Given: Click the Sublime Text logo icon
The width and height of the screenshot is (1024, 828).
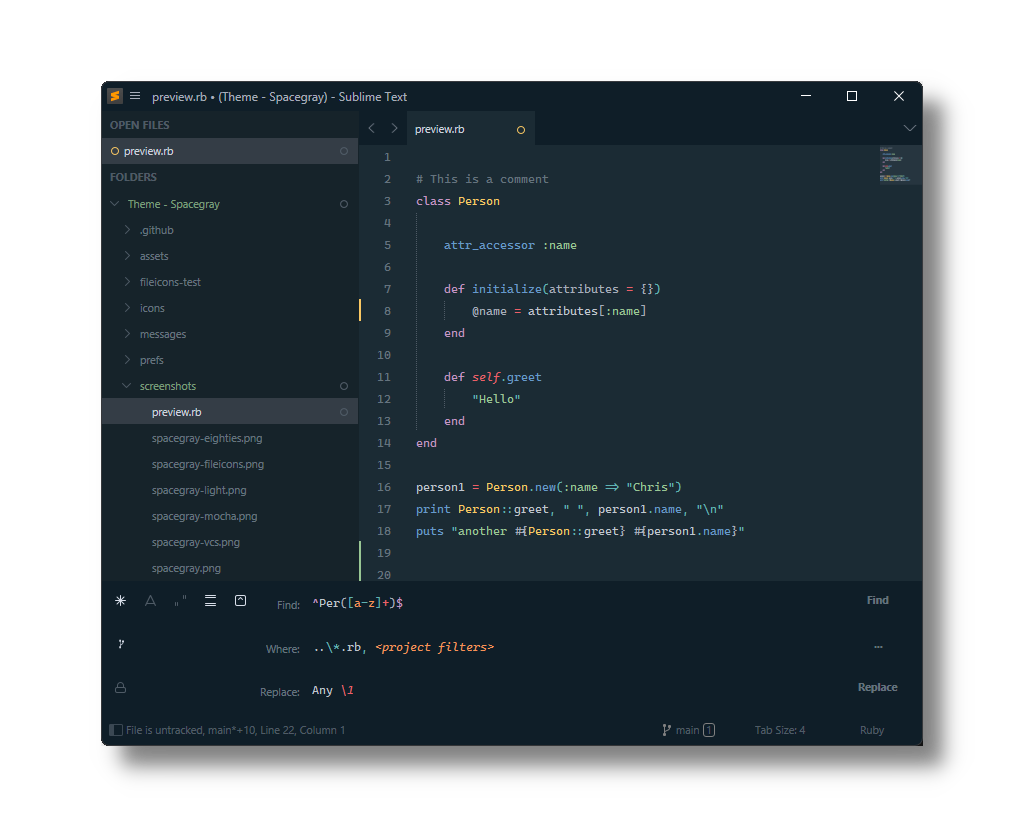Looking at the screenshot, I should pos(115,96).
